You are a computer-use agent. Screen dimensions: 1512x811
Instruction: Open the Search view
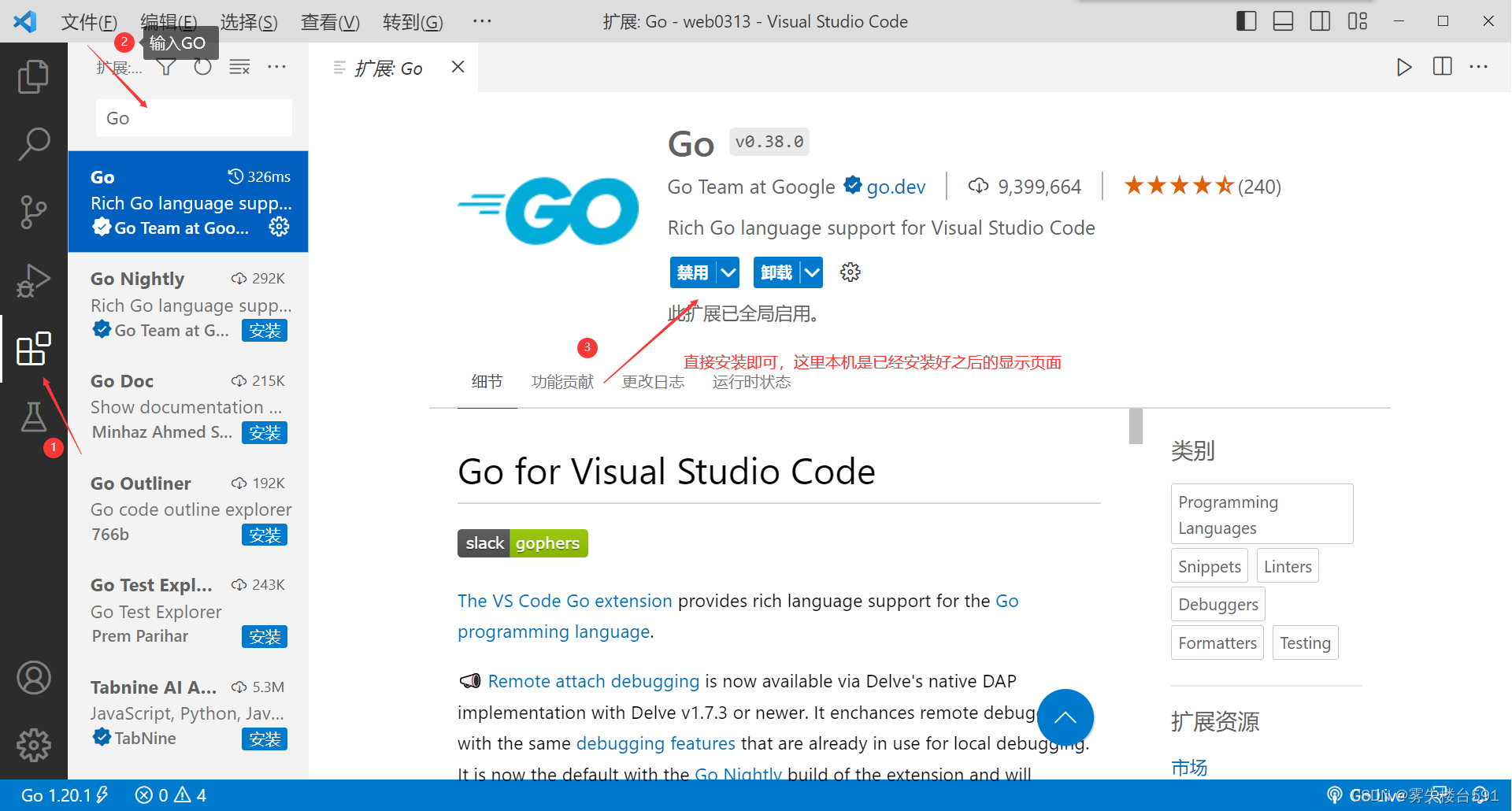[33, 144]
